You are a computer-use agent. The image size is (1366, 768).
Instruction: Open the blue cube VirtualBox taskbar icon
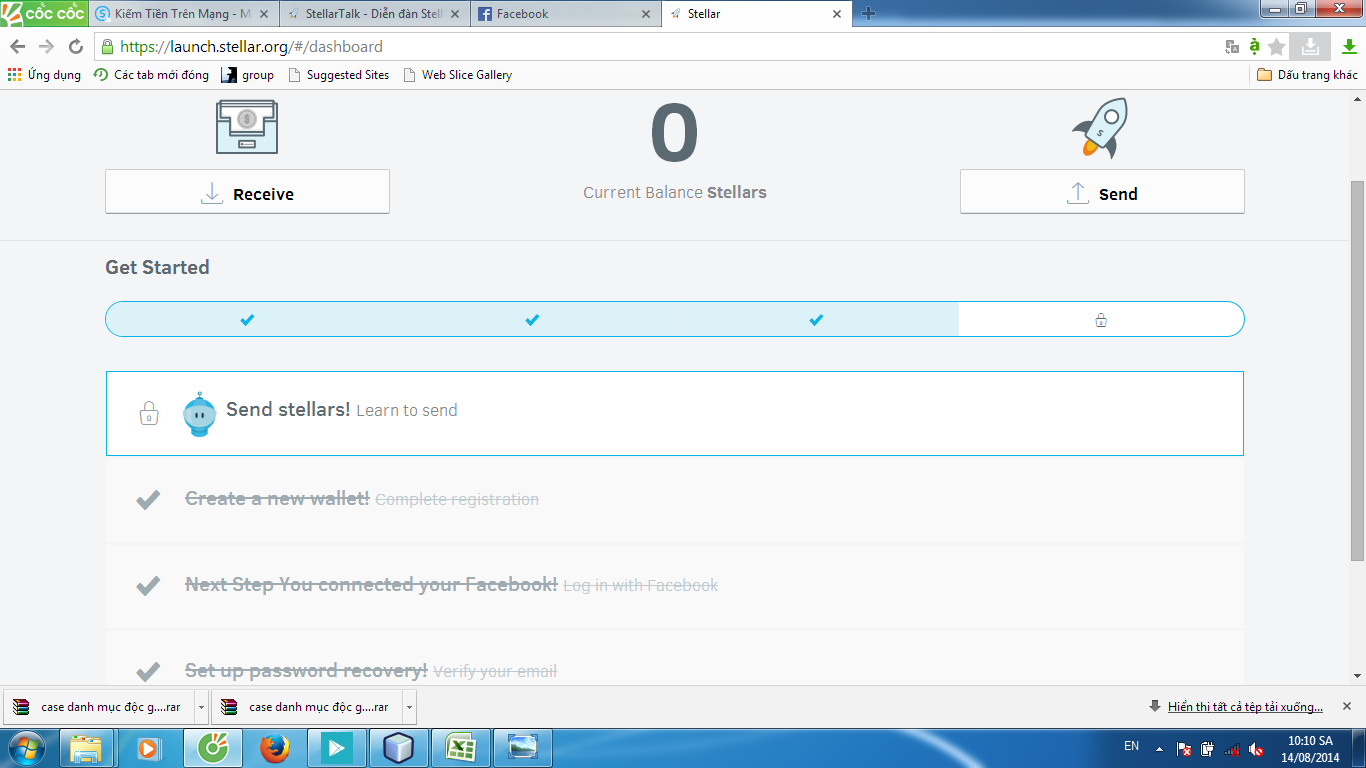pyautogui.click(x=398, y=748)
